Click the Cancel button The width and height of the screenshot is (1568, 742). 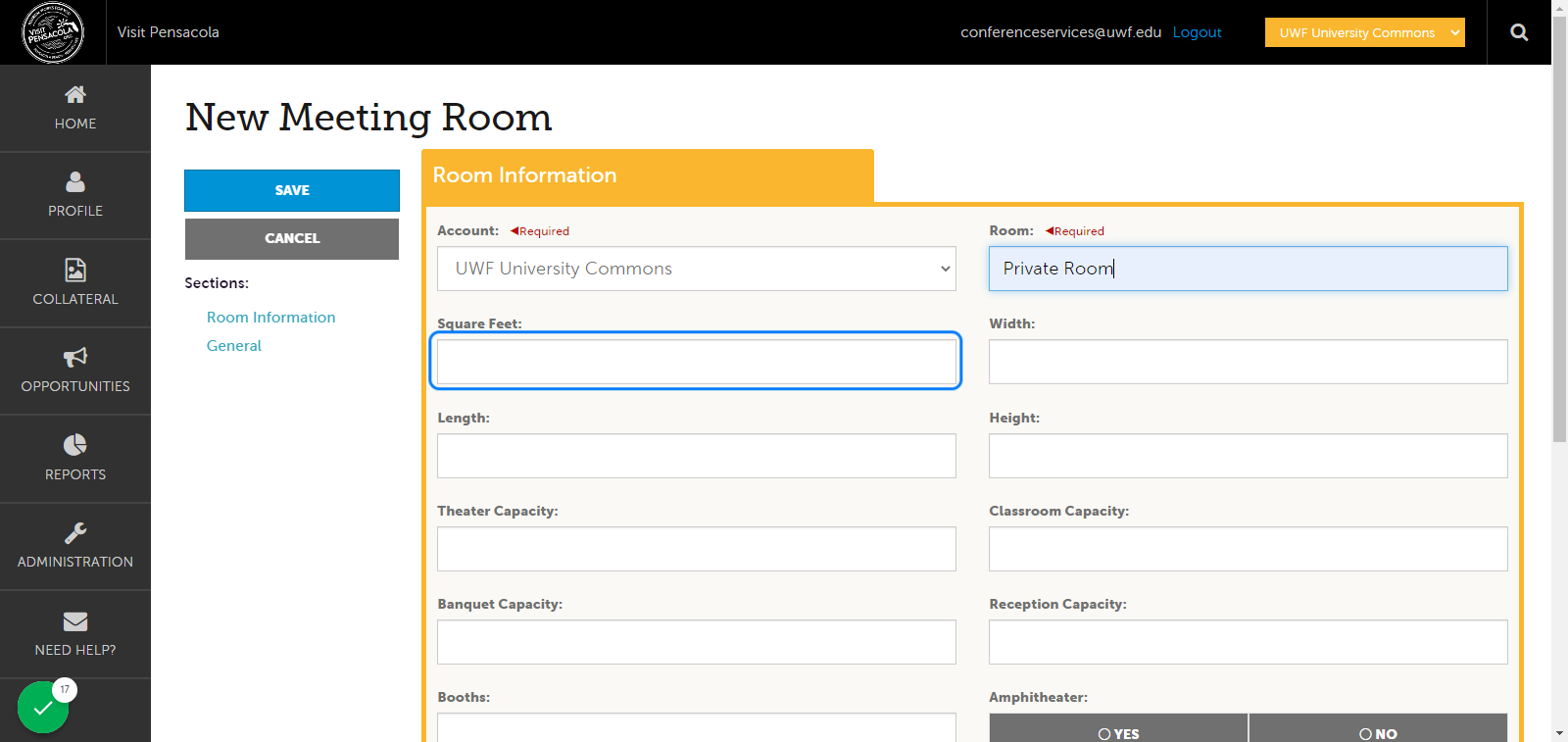tap(292, 238)
